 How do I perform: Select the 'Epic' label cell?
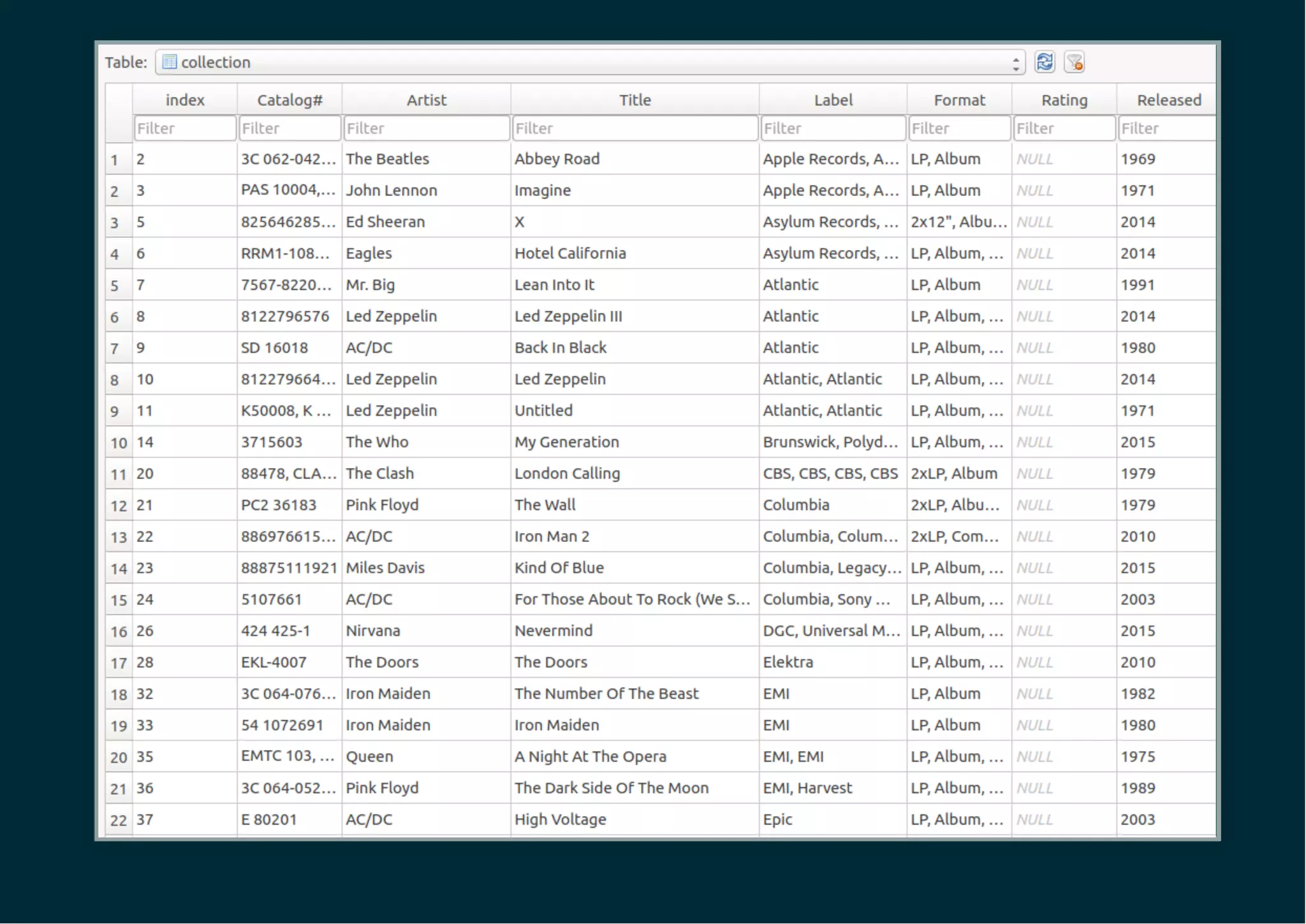click(x=833, y=819)
